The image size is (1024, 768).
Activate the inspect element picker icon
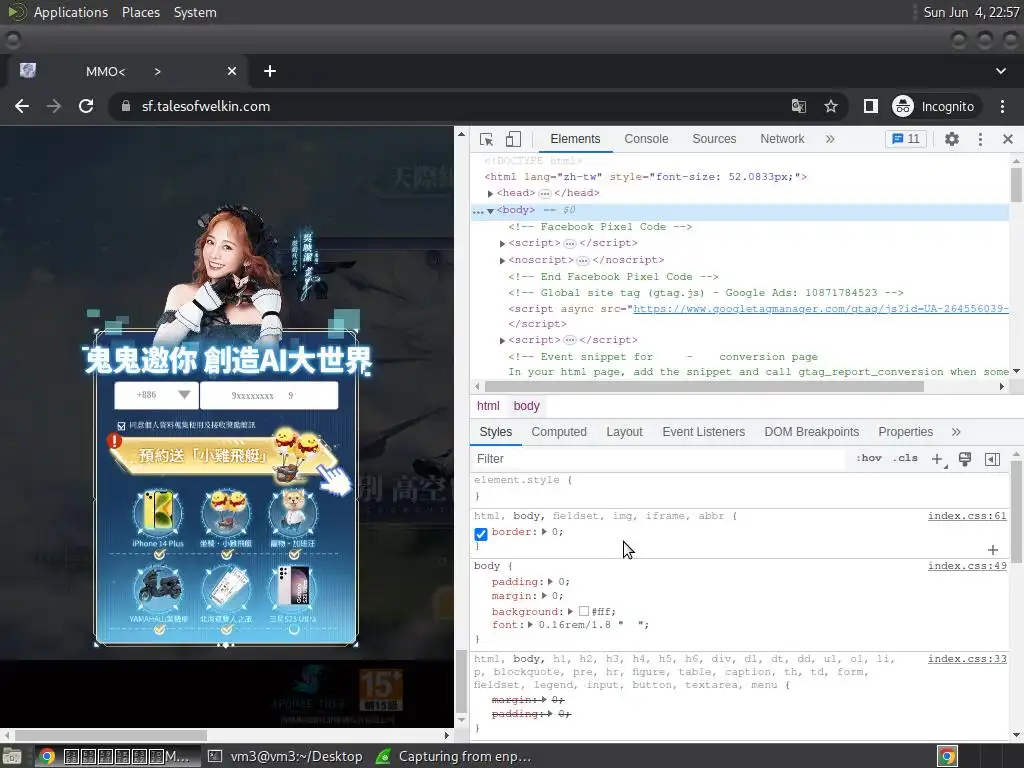487,139
